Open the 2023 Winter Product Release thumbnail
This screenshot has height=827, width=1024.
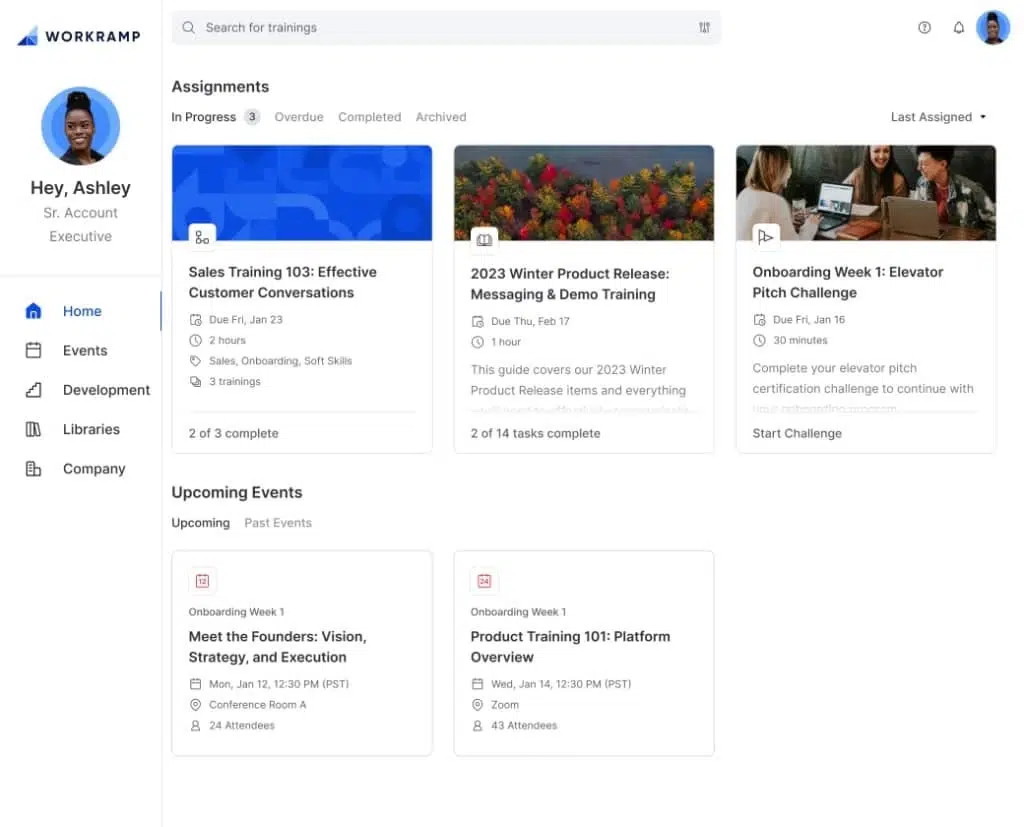pyautogui.click(x=584, y=193)
